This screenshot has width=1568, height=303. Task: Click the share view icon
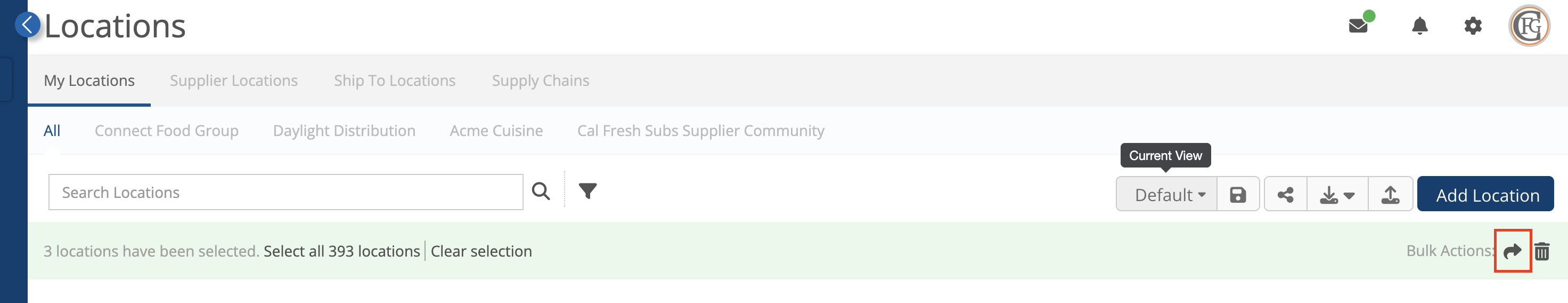point(1285,195)
